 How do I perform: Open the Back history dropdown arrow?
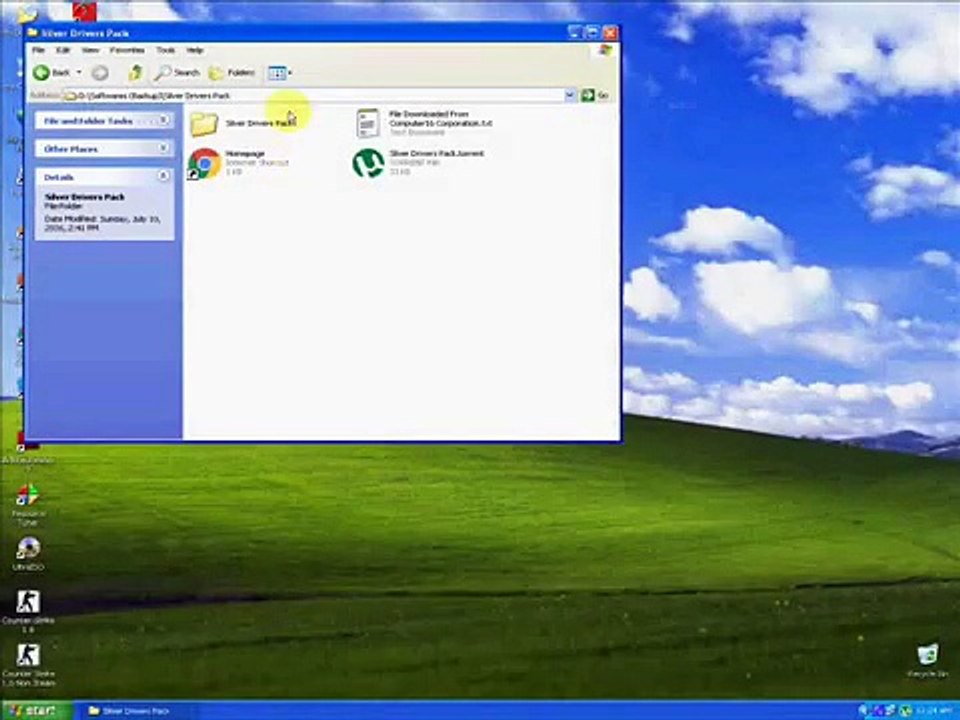[x=79, y=73]
